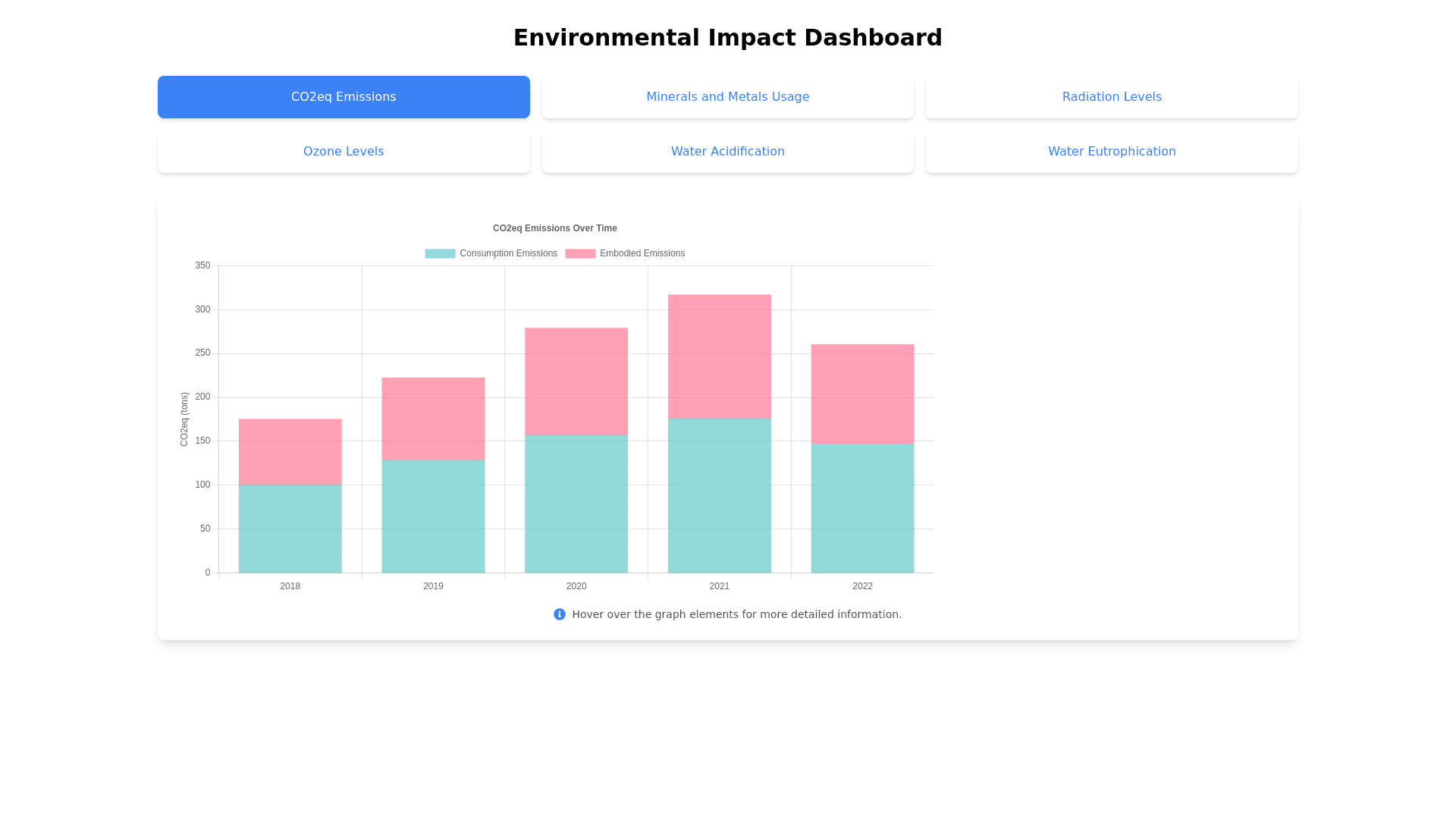The height and width of the screenshot is (819, 1456).
Task: Click the 2022 consumption emissions bar
Action: click(862, 508)
